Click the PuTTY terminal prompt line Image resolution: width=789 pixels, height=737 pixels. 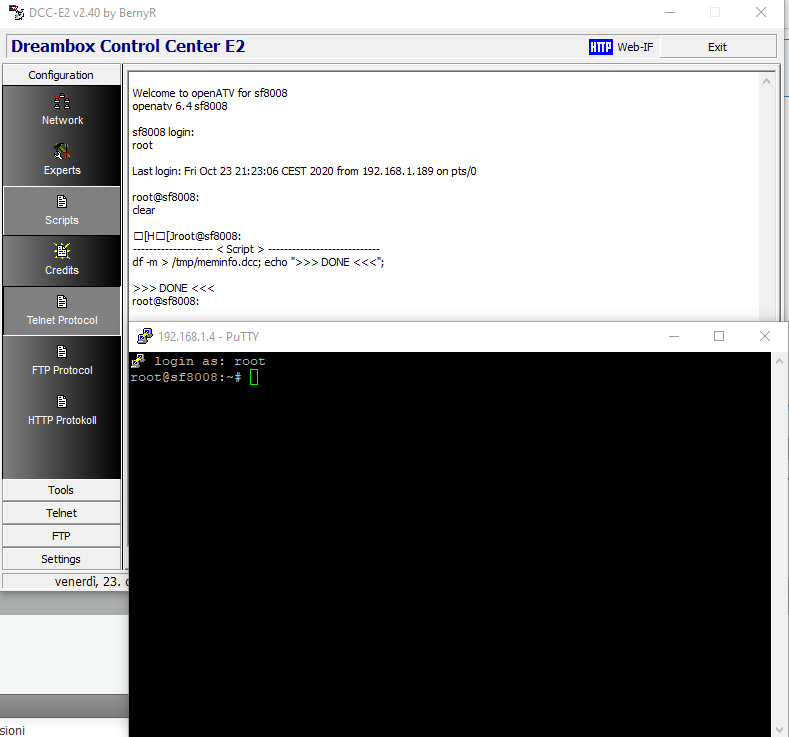coord(194,377)
